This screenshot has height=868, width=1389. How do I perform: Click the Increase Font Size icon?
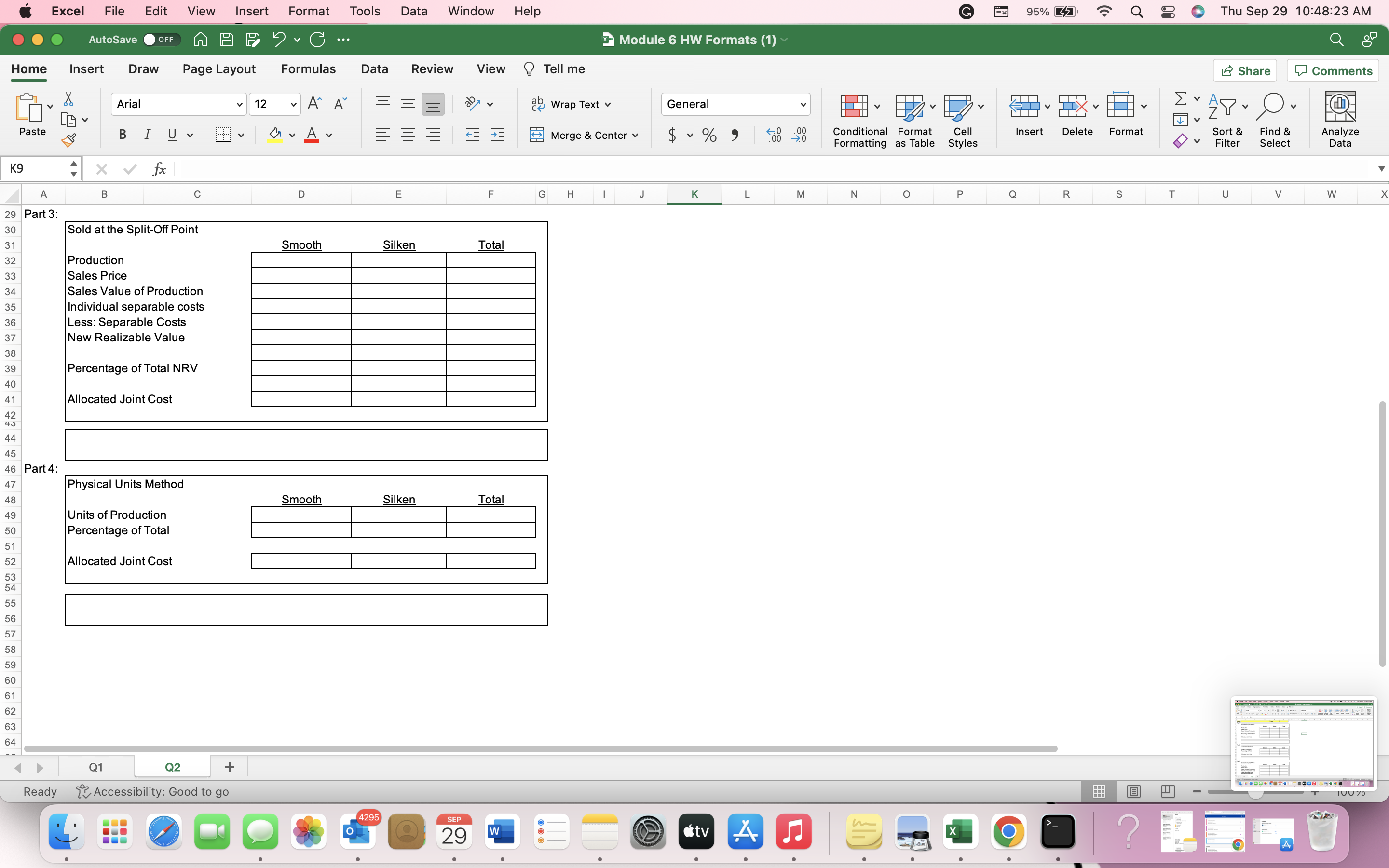[313, 103]
